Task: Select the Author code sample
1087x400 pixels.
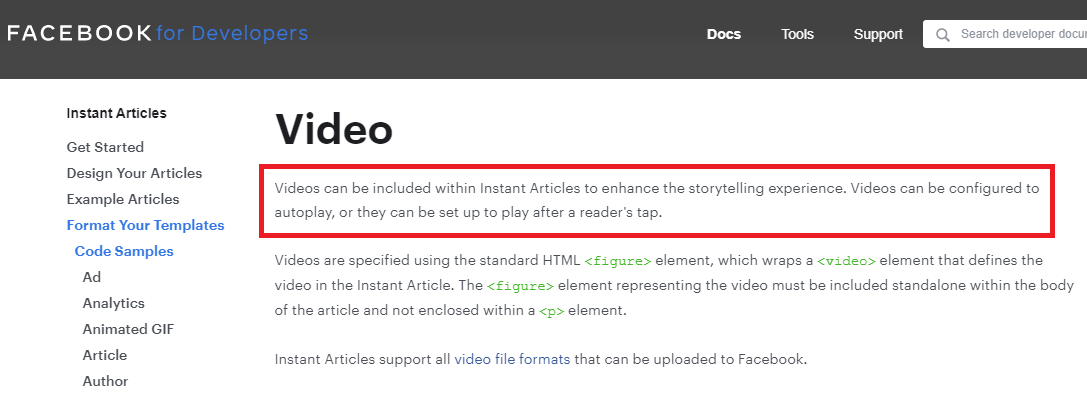Action: (x=105, y=381)
